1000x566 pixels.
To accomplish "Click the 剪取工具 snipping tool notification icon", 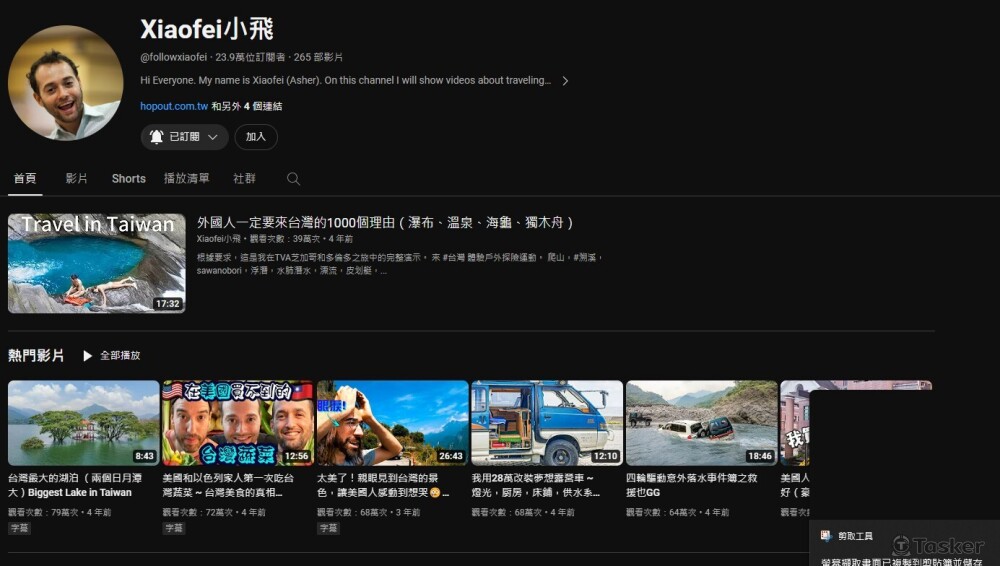I will point(827,536).
